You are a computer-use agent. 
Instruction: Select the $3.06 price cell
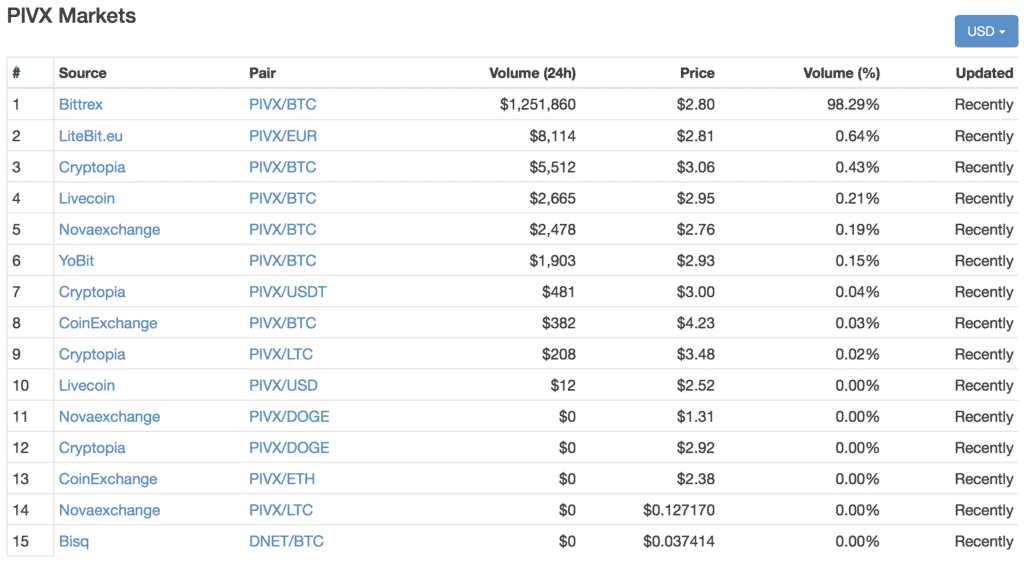696,167
